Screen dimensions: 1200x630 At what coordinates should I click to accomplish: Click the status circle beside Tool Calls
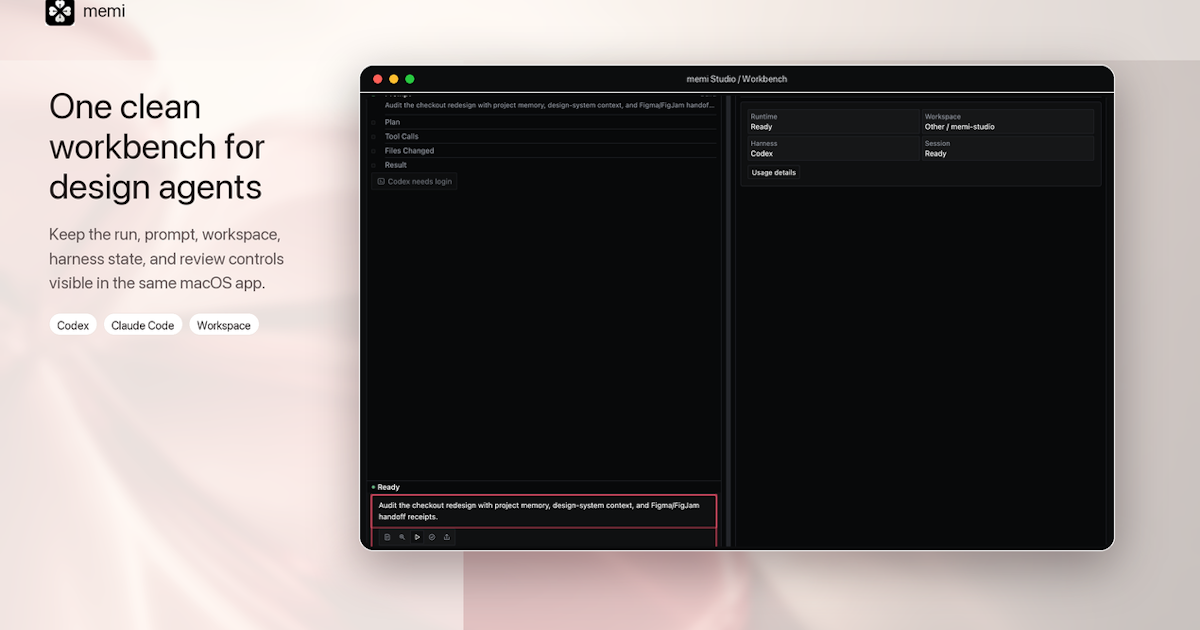(x=374, y=136)
